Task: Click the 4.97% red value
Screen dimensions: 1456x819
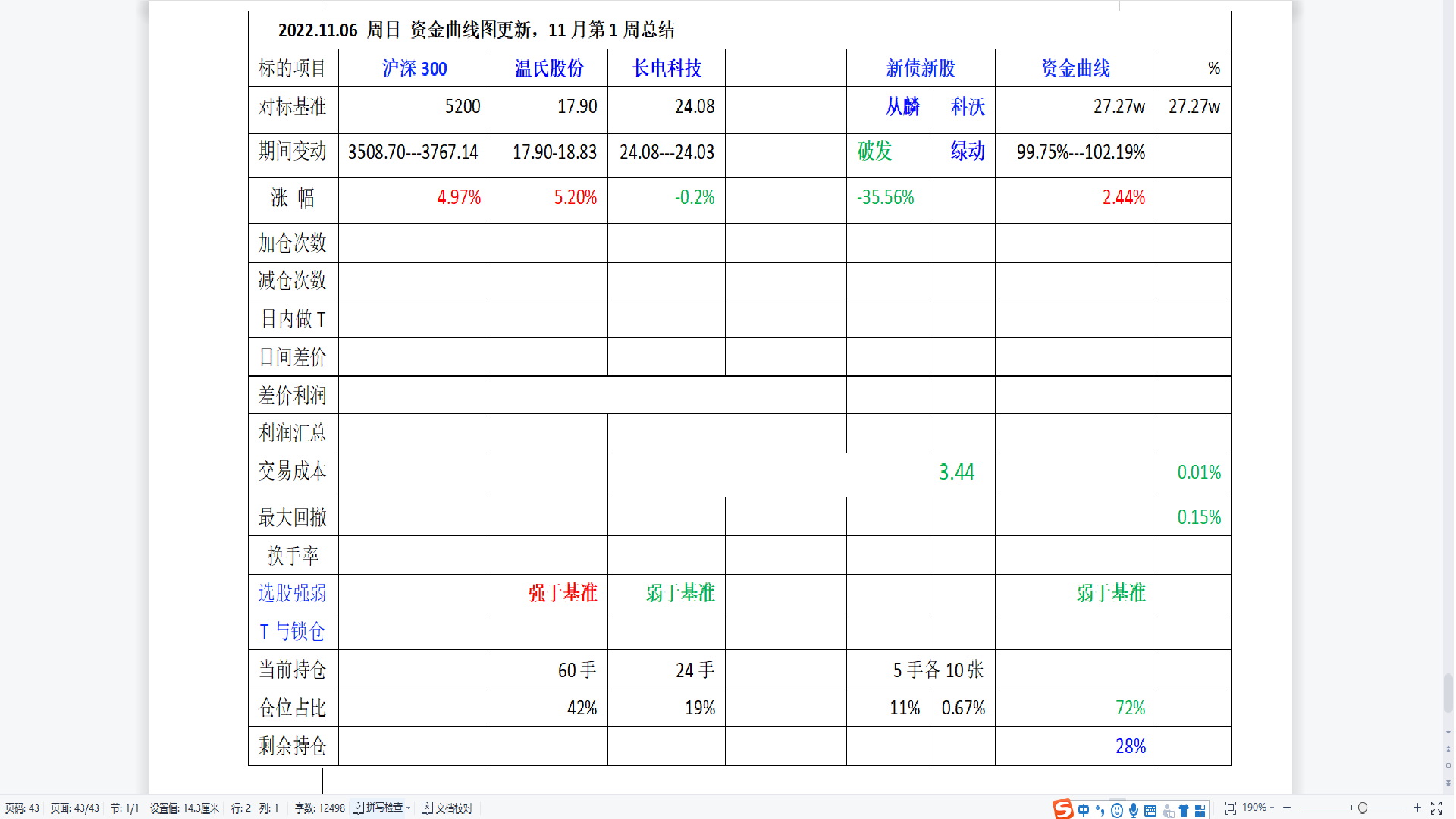Action: coord(459,198)
